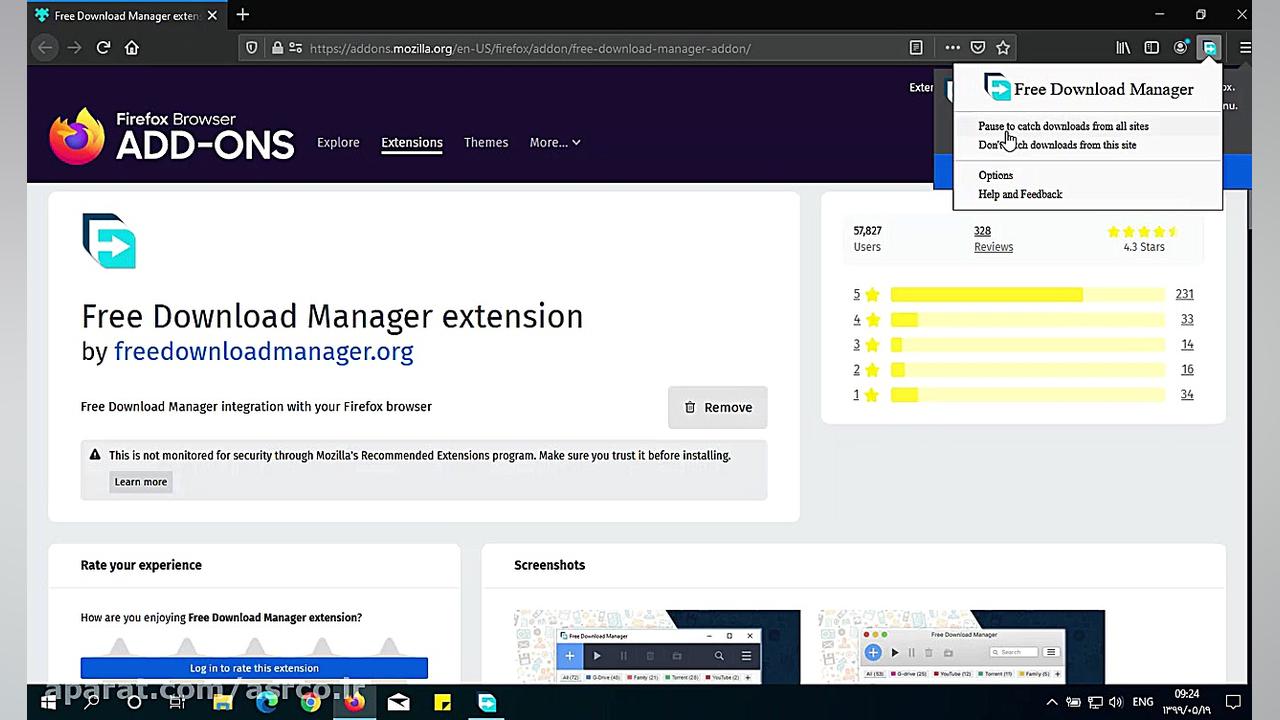This screenshot has height=720, width=1280.
Task: Open the first dark-theme screenshot thumbnail
Action: tap(657, 647)
